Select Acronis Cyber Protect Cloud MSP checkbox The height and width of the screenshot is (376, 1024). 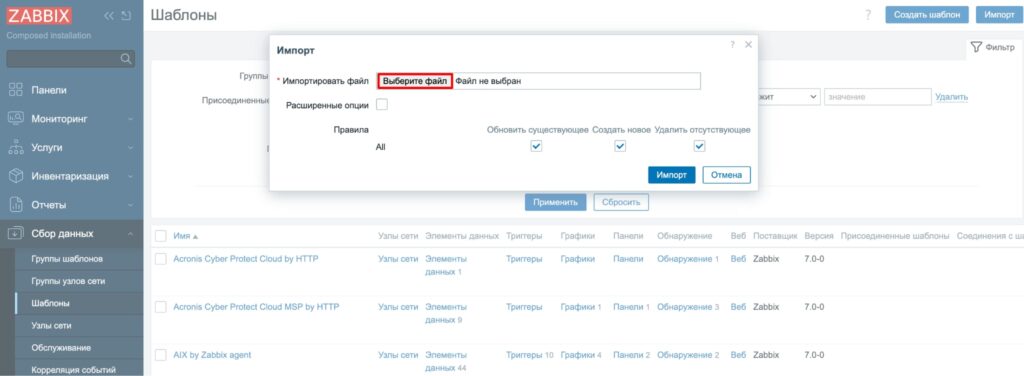click(161, 307)
